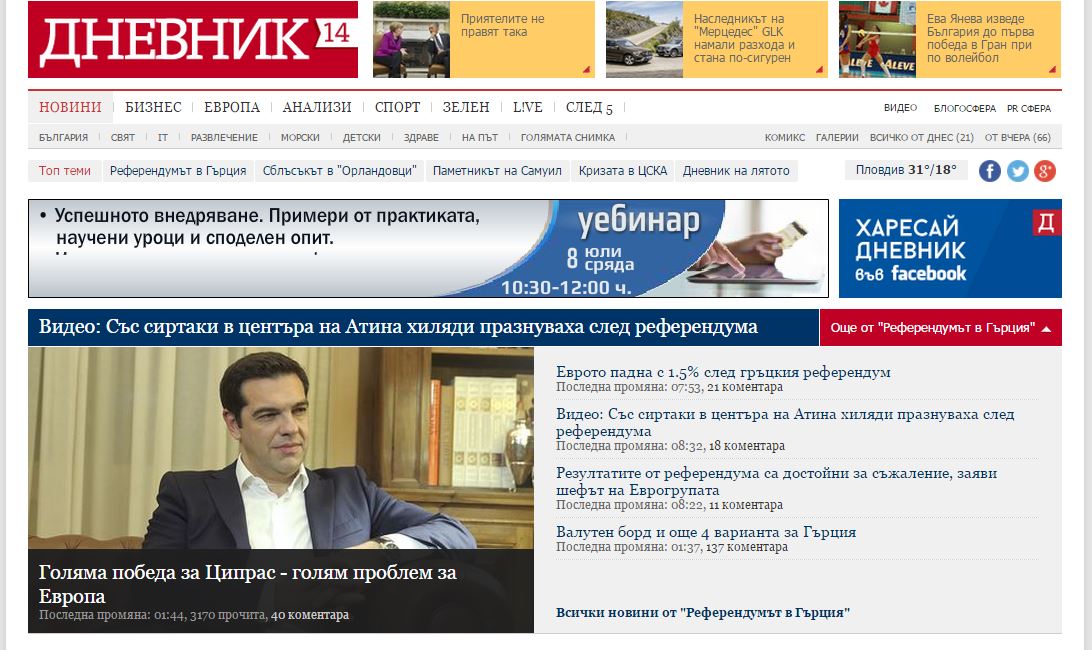Open the уебинар advertisement banner
Image resolution: width=1092 pixels, height=650 pixels.
point(428,249)
